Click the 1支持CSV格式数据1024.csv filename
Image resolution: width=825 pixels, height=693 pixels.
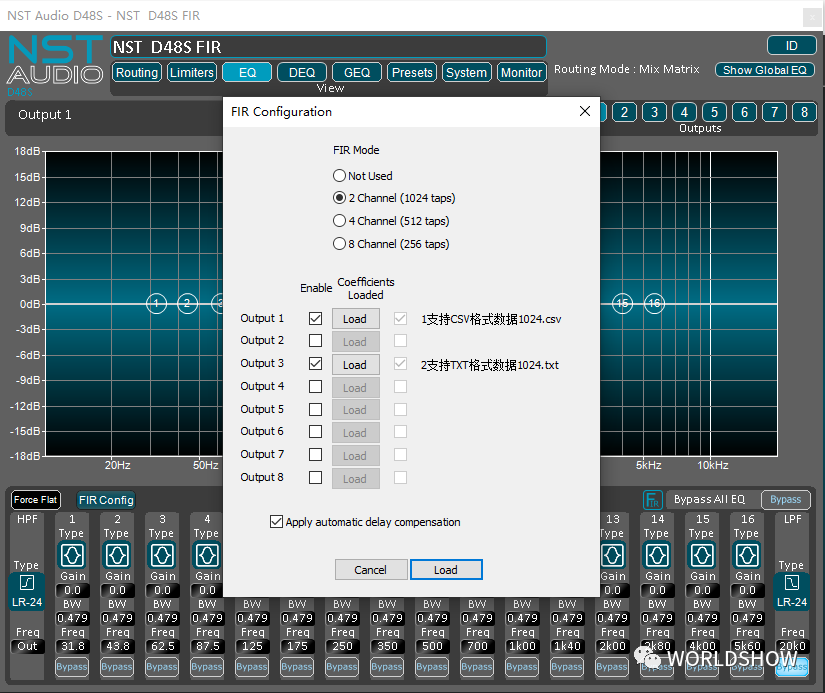(491, 319)
